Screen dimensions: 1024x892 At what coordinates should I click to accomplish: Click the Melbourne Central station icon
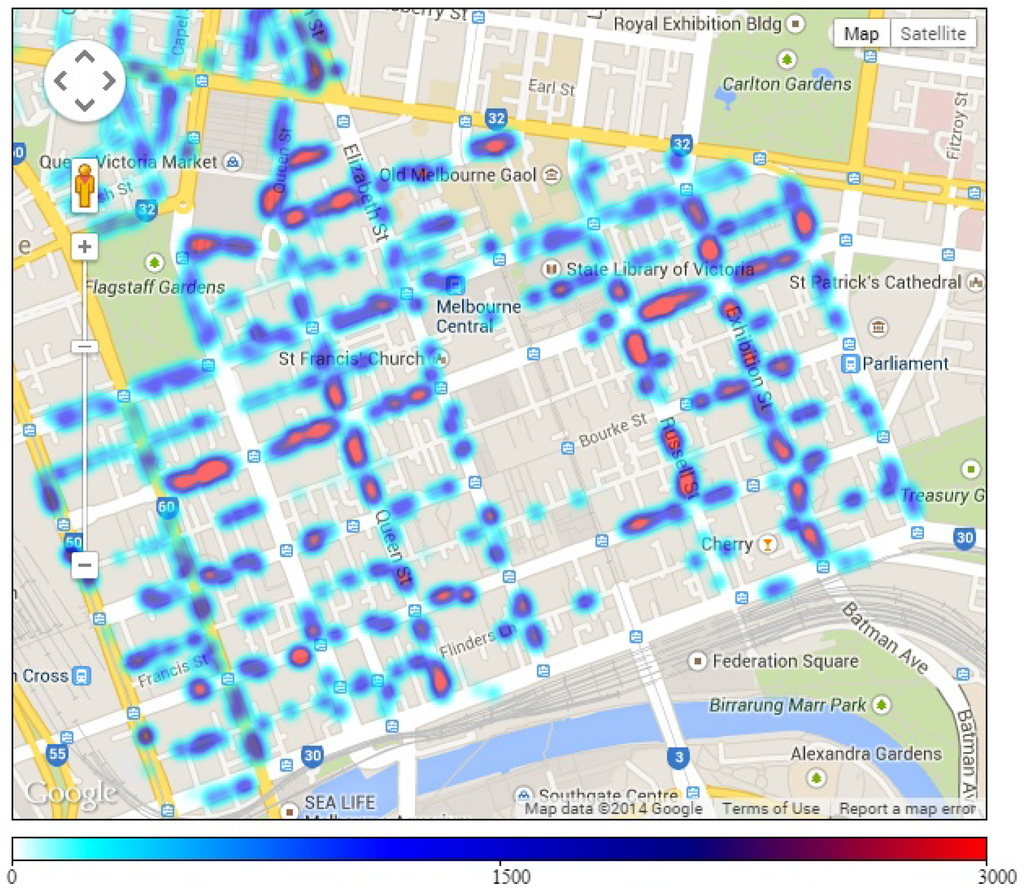(455, 285)
